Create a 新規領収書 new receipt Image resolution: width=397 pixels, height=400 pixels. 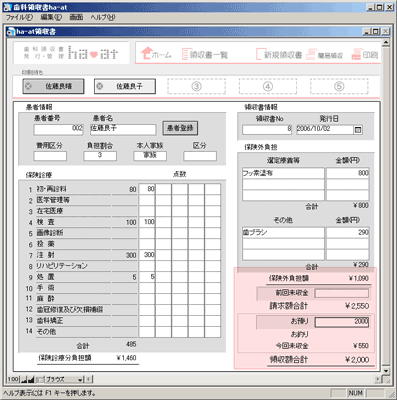[279, 54]
